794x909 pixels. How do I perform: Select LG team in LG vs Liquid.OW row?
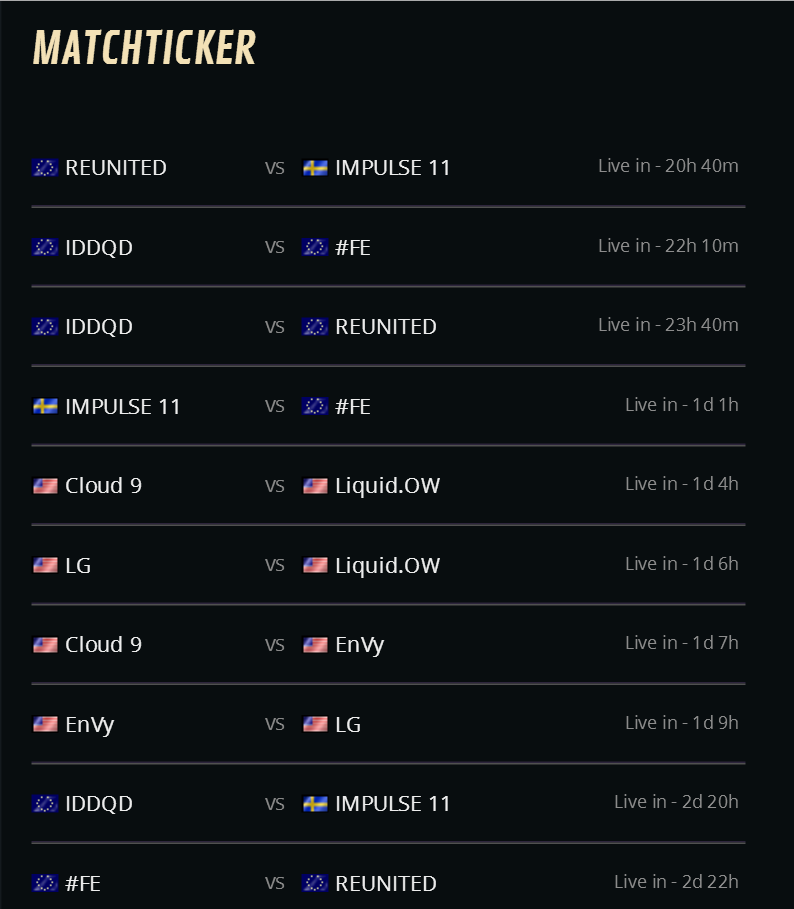[78, 565]
